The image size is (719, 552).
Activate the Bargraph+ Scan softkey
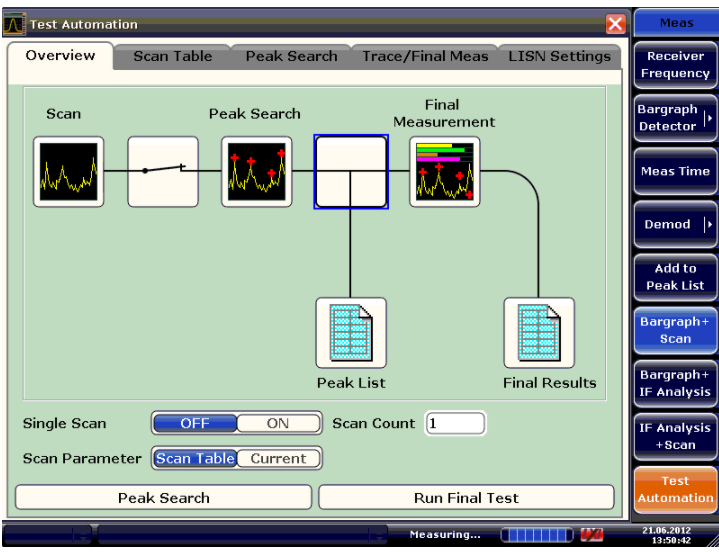click(675, 330)
